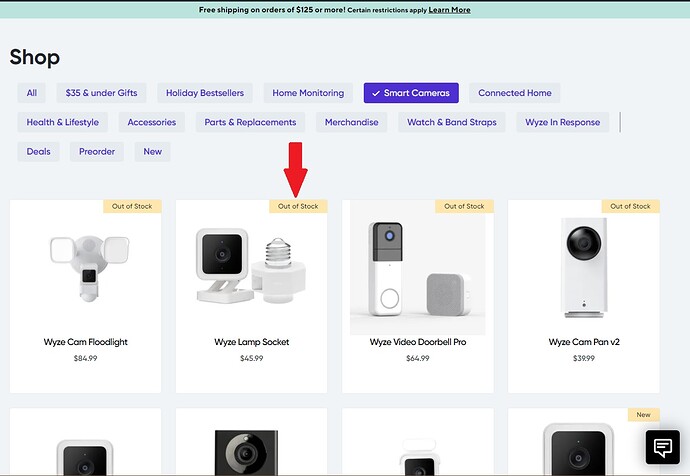Screen dimensions: 690x476
Task: Click Out of Stock badge on Doorbell Pro
Action: point(464,206)
